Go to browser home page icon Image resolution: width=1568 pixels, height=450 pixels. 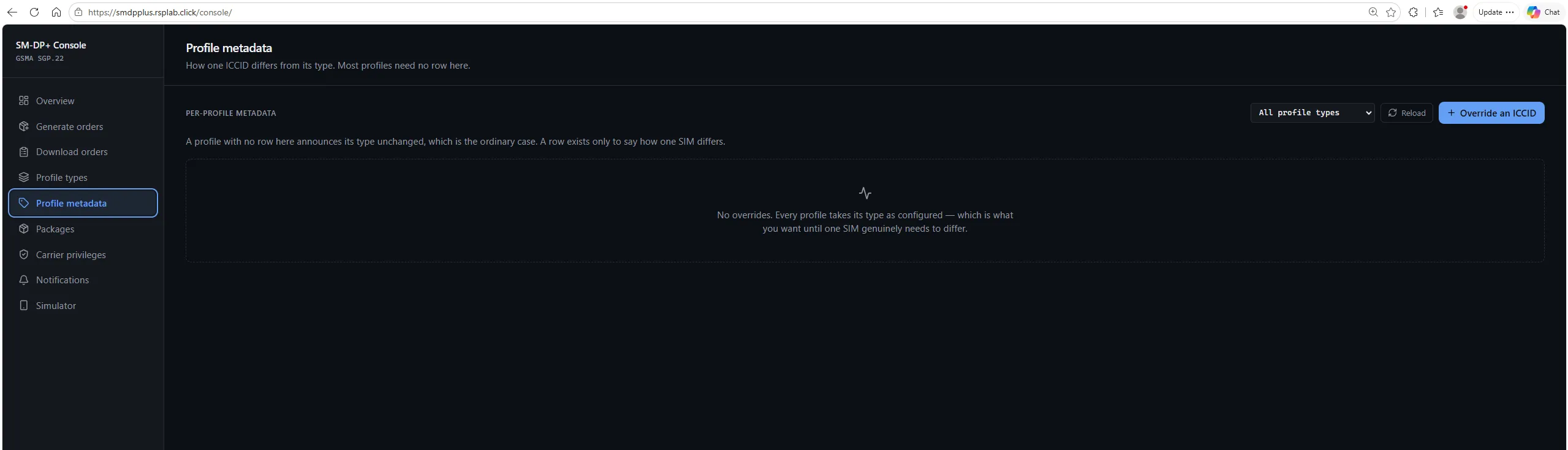[56, 12]
